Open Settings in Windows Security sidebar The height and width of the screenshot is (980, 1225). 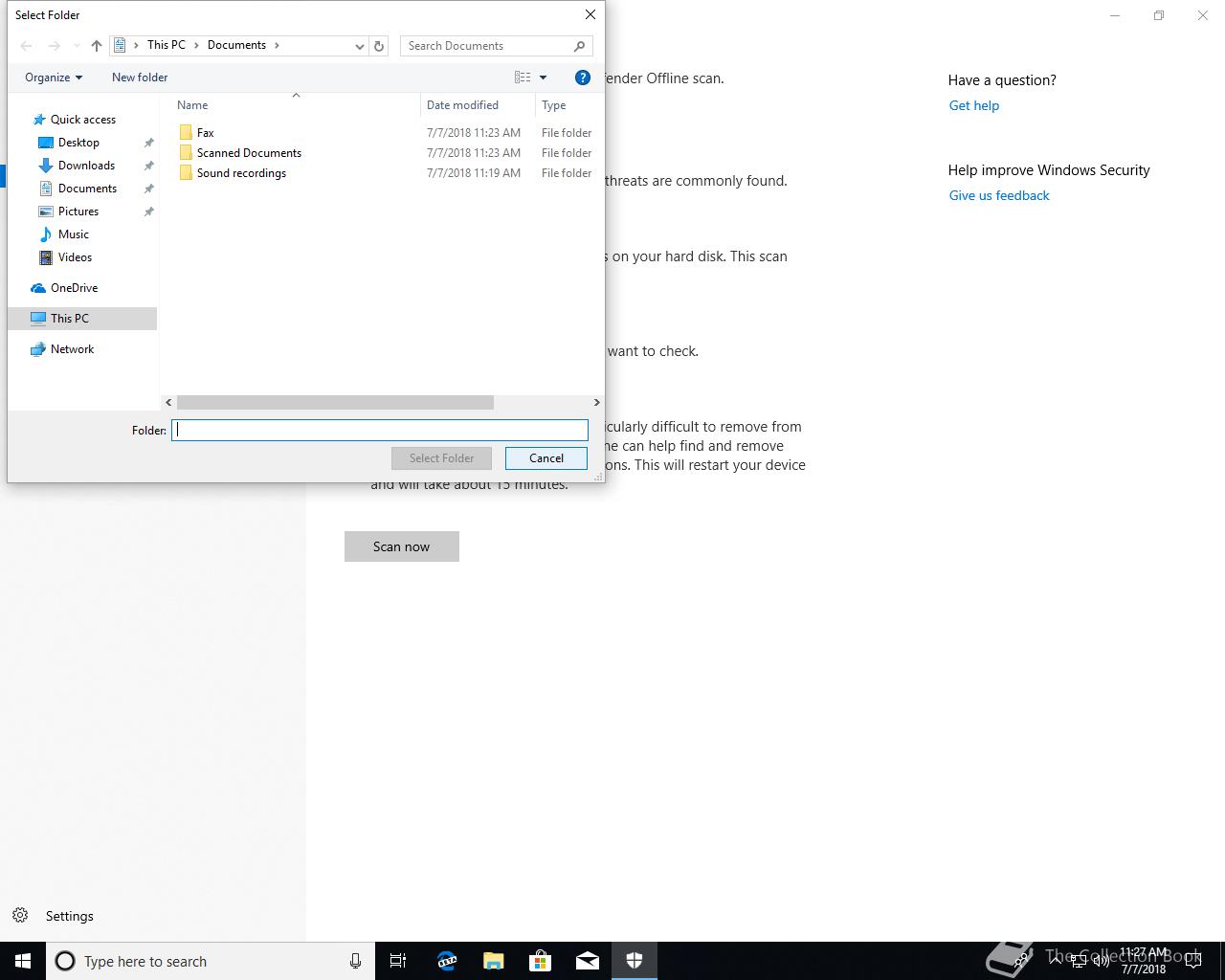pyautogui.click(x=54, y=916)
